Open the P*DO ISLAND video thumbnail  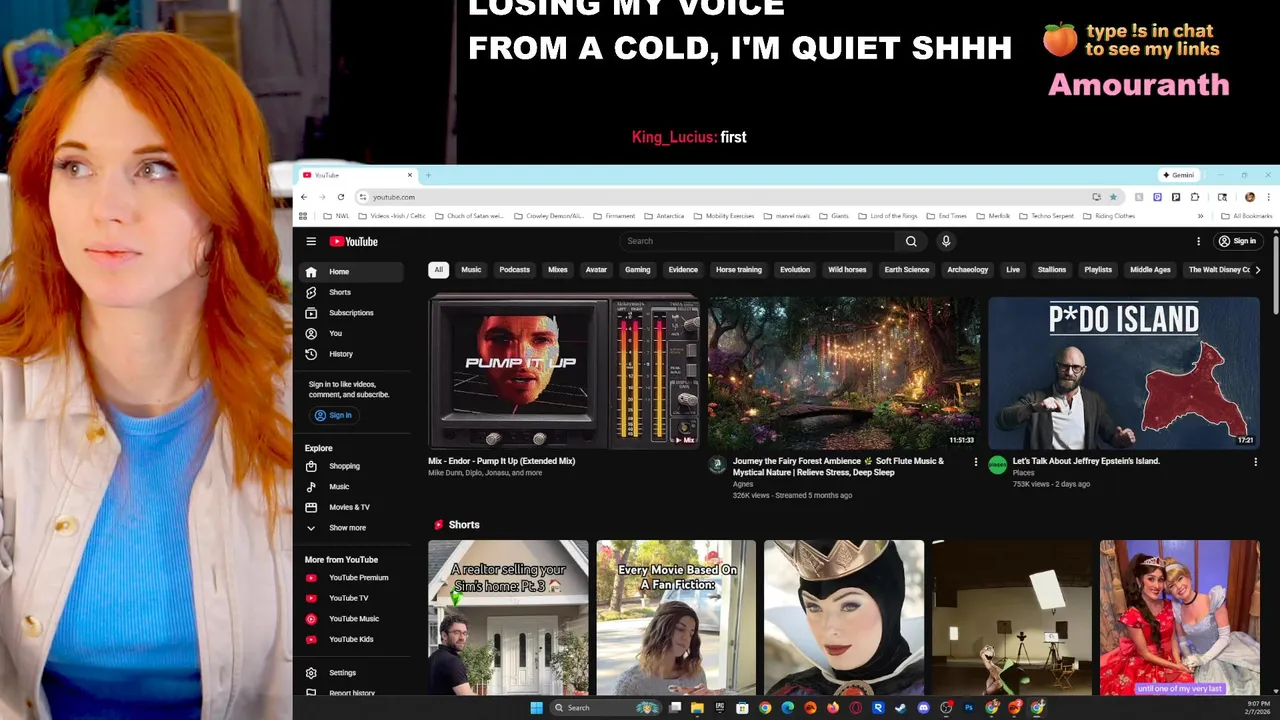pos(1124,373)
